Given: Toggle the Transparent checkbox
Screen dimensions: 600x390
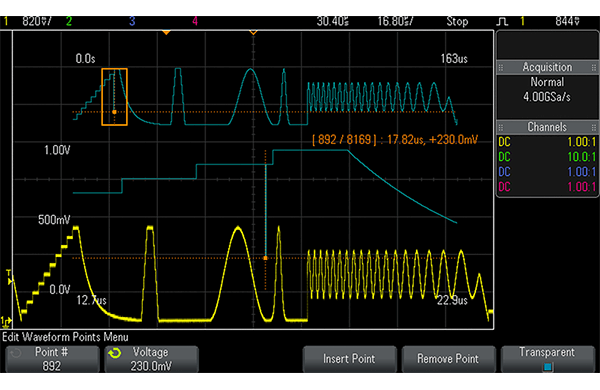Looking at the screenshot, I should tap(548, 367).
